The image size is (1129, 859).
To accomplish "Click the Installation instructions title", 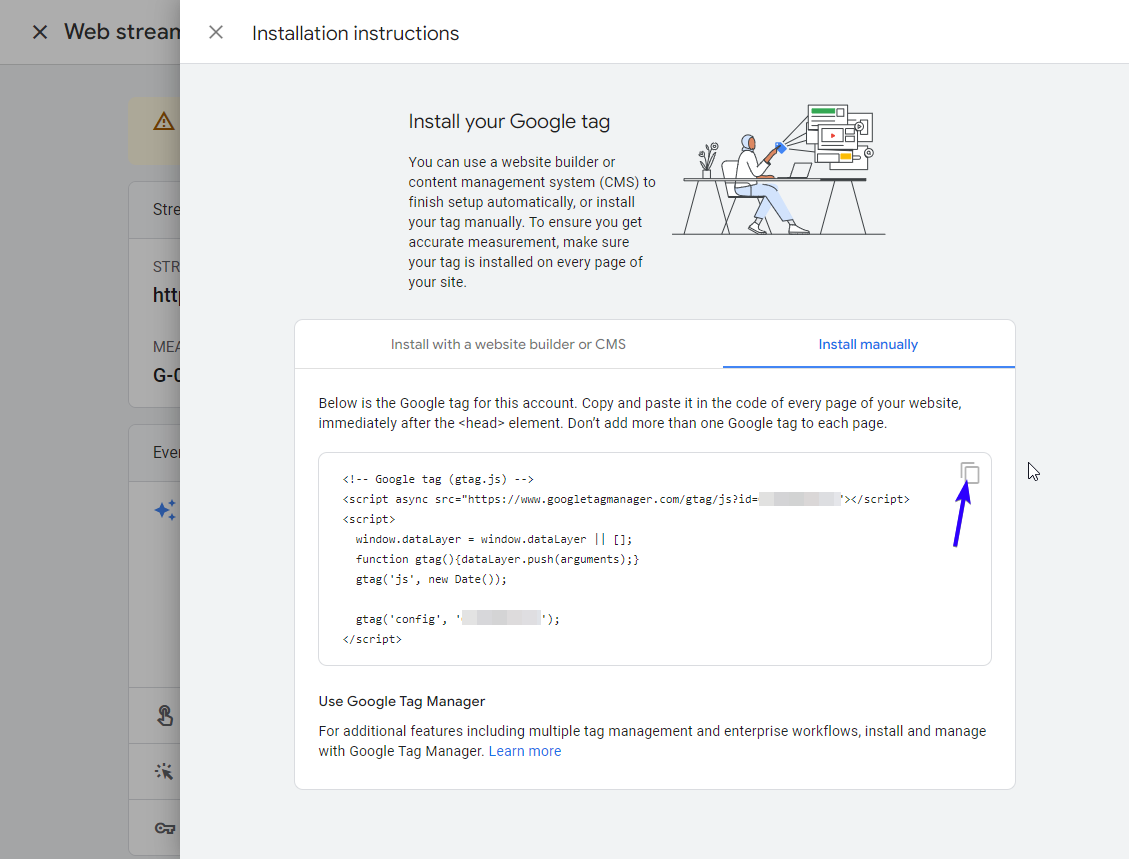I will [355, 33].
